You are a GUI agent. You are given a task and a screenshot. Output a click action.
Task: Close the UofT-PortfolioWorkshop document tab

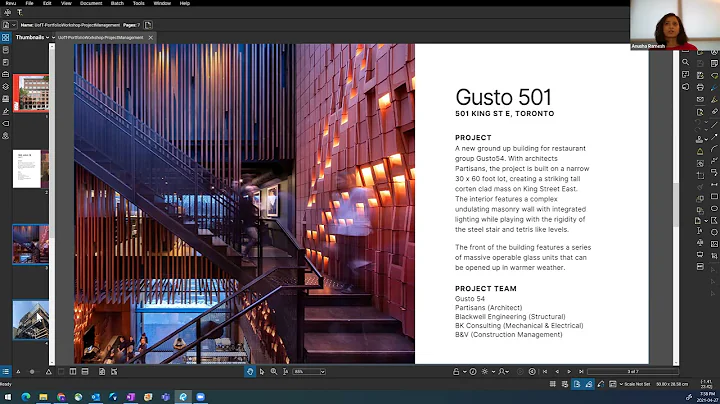151,38
